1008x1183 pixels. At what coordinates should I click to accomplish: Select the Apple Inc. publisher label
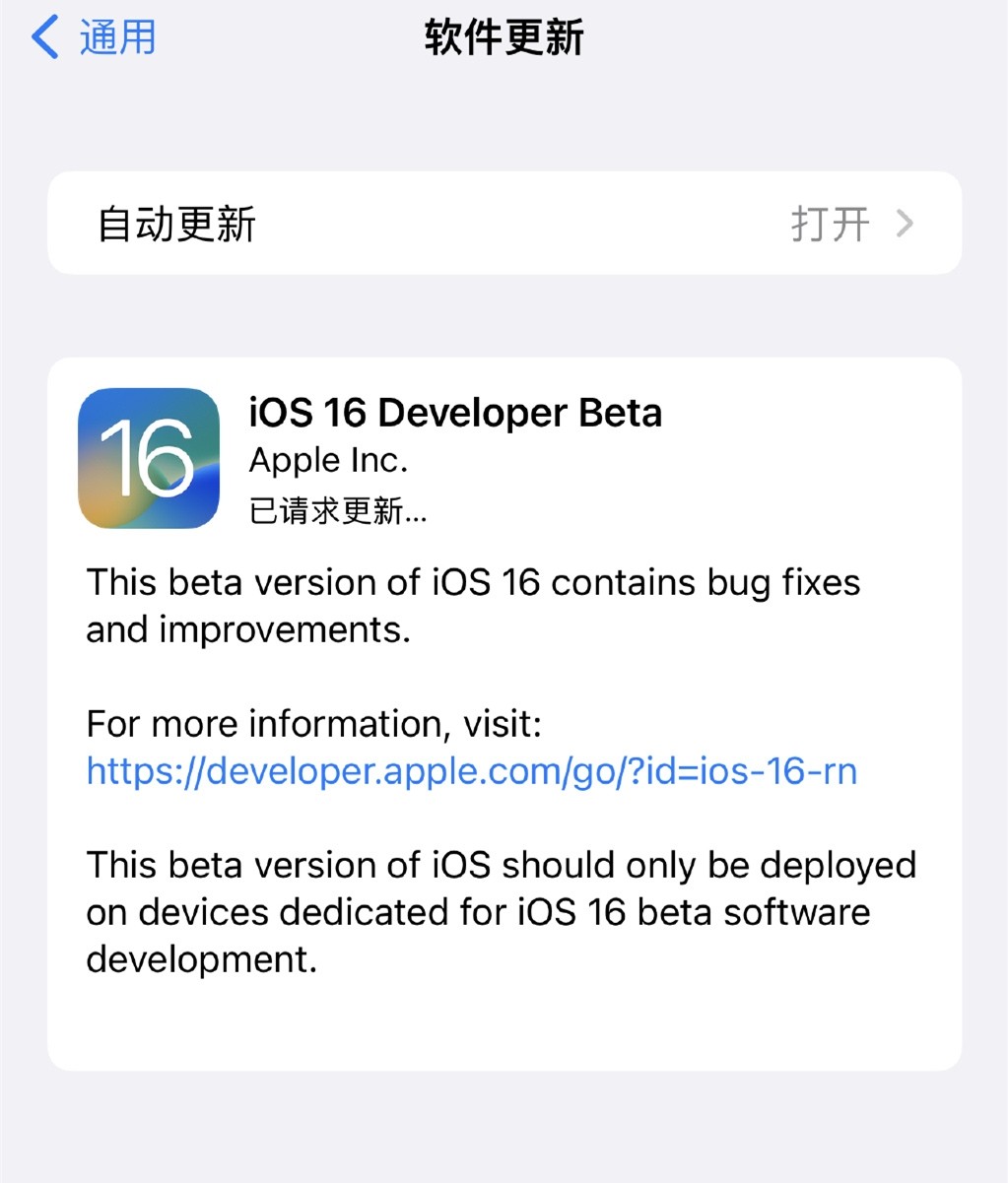point(328,460)
